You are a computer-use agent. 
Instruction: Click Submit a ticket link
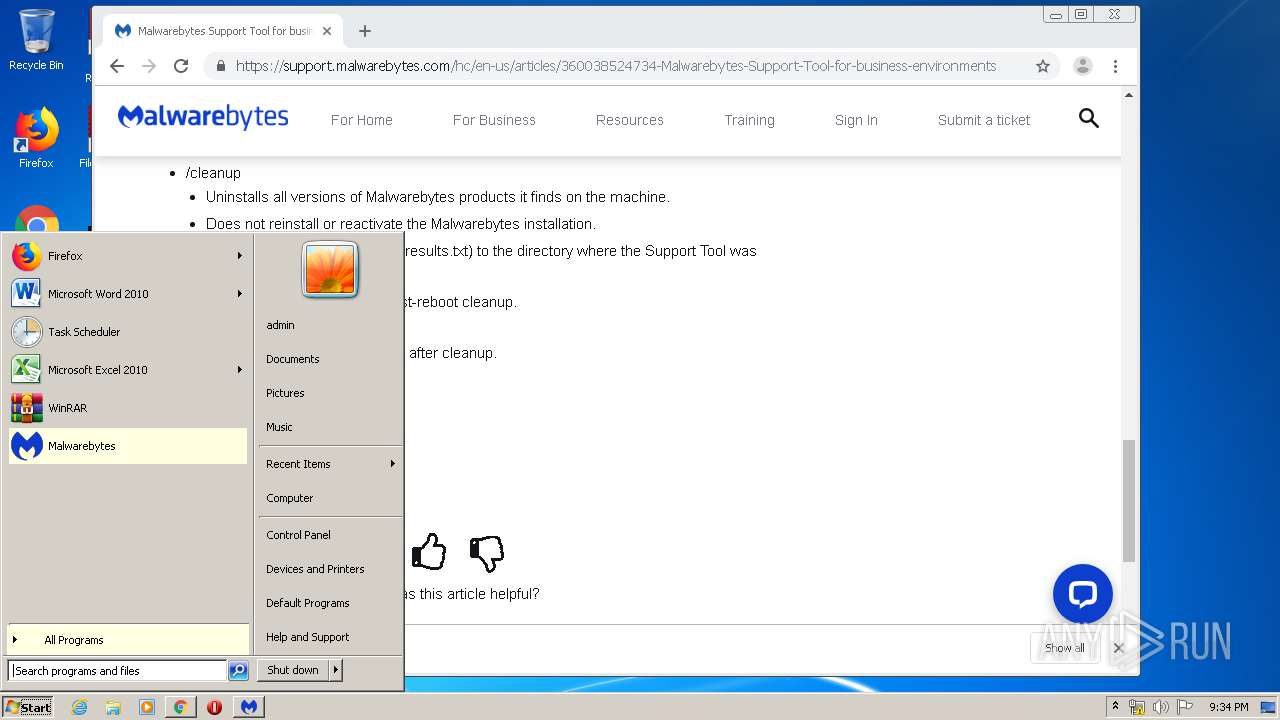click(984, 120)
